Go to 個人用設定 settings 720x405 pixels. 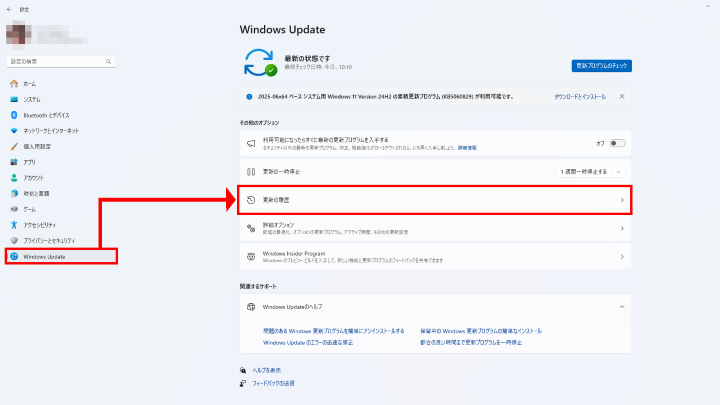(37, 146)
